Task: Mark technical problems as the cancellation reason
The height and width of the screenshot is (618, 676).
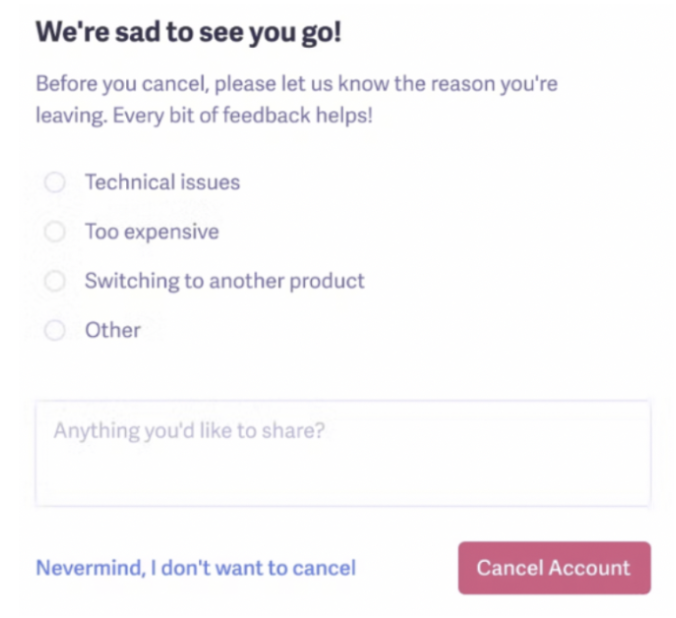Action: tap(55, 182)
